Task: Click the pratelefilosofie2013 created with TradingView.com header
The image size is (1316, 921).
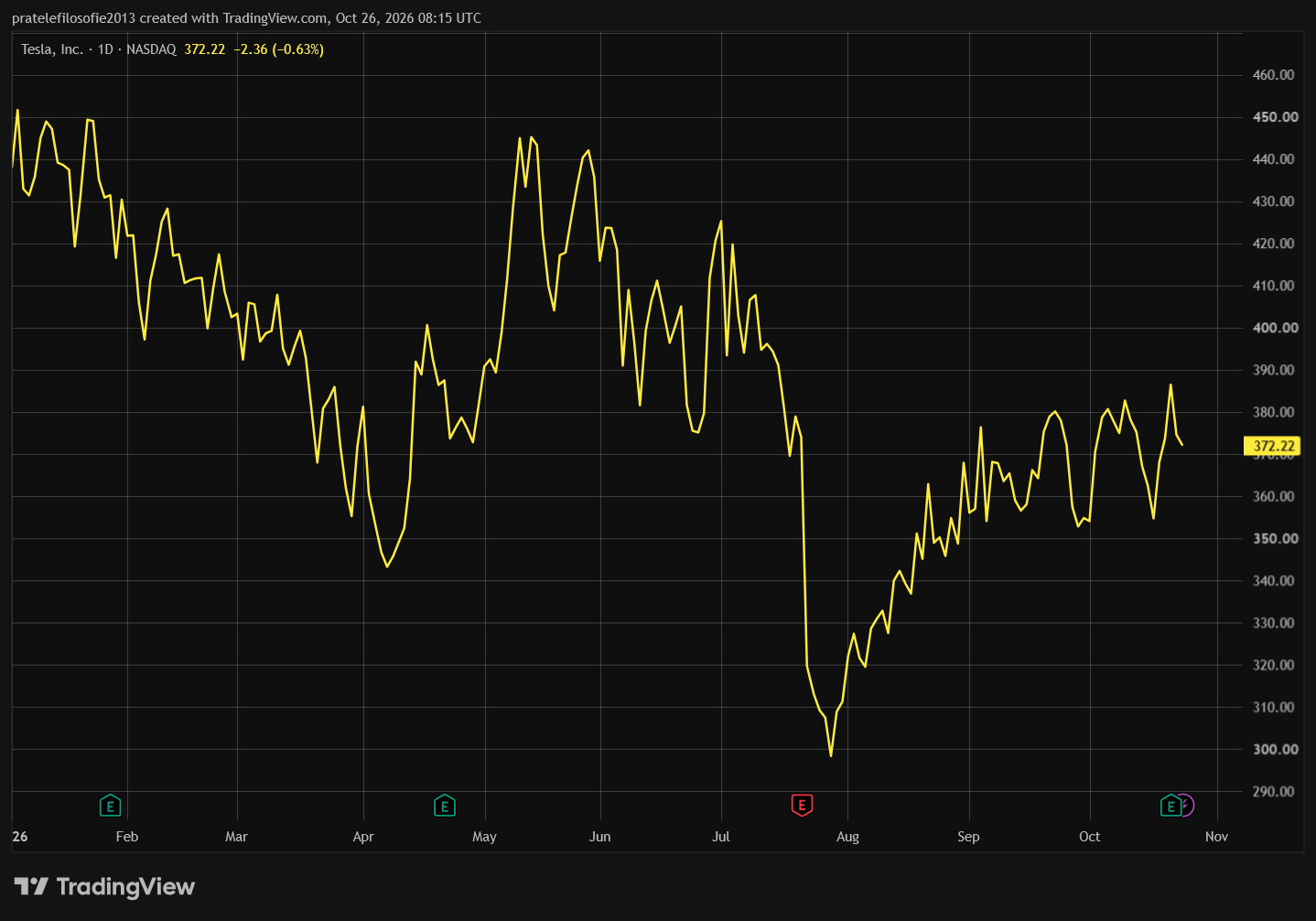Action: [x=246, y=18]
